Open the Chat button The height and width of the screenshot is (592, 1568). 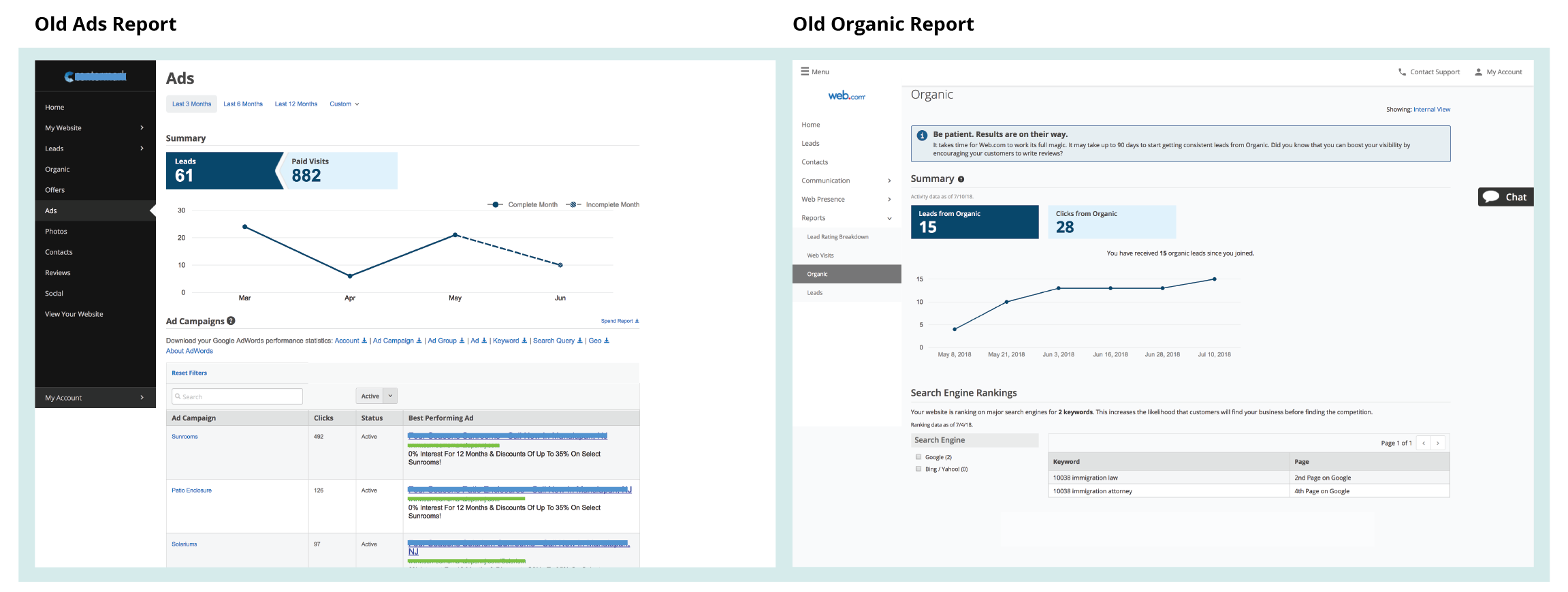point(1505,197)
